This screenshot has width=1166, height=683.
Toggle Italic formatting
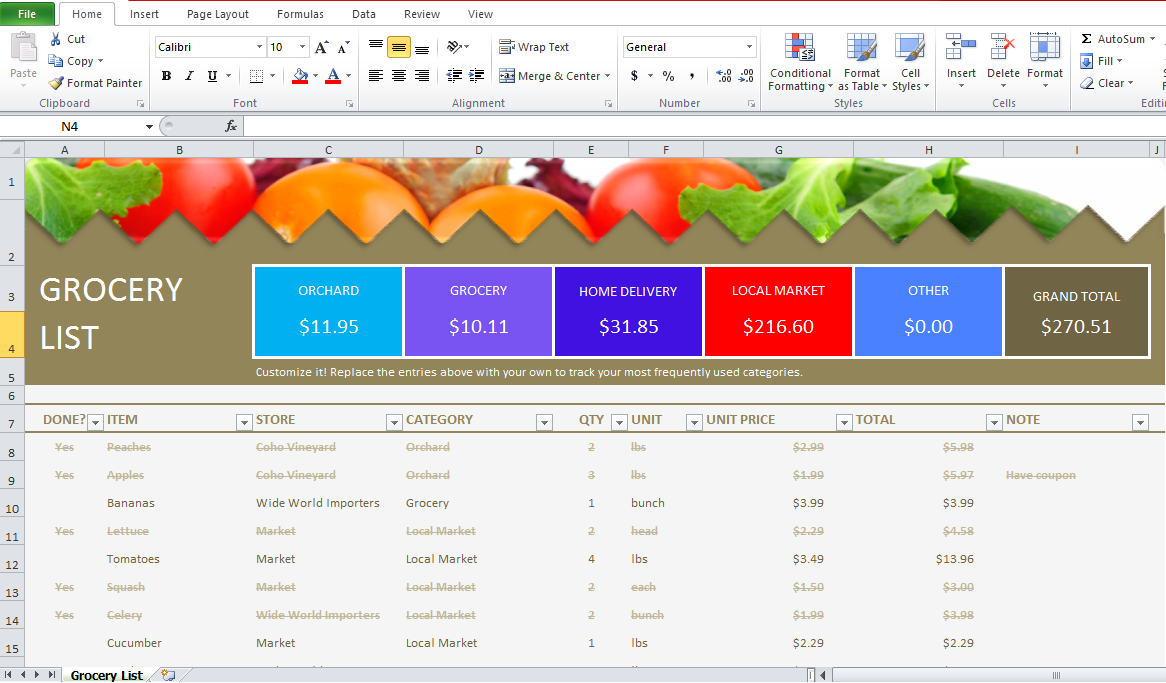point(189,76)
